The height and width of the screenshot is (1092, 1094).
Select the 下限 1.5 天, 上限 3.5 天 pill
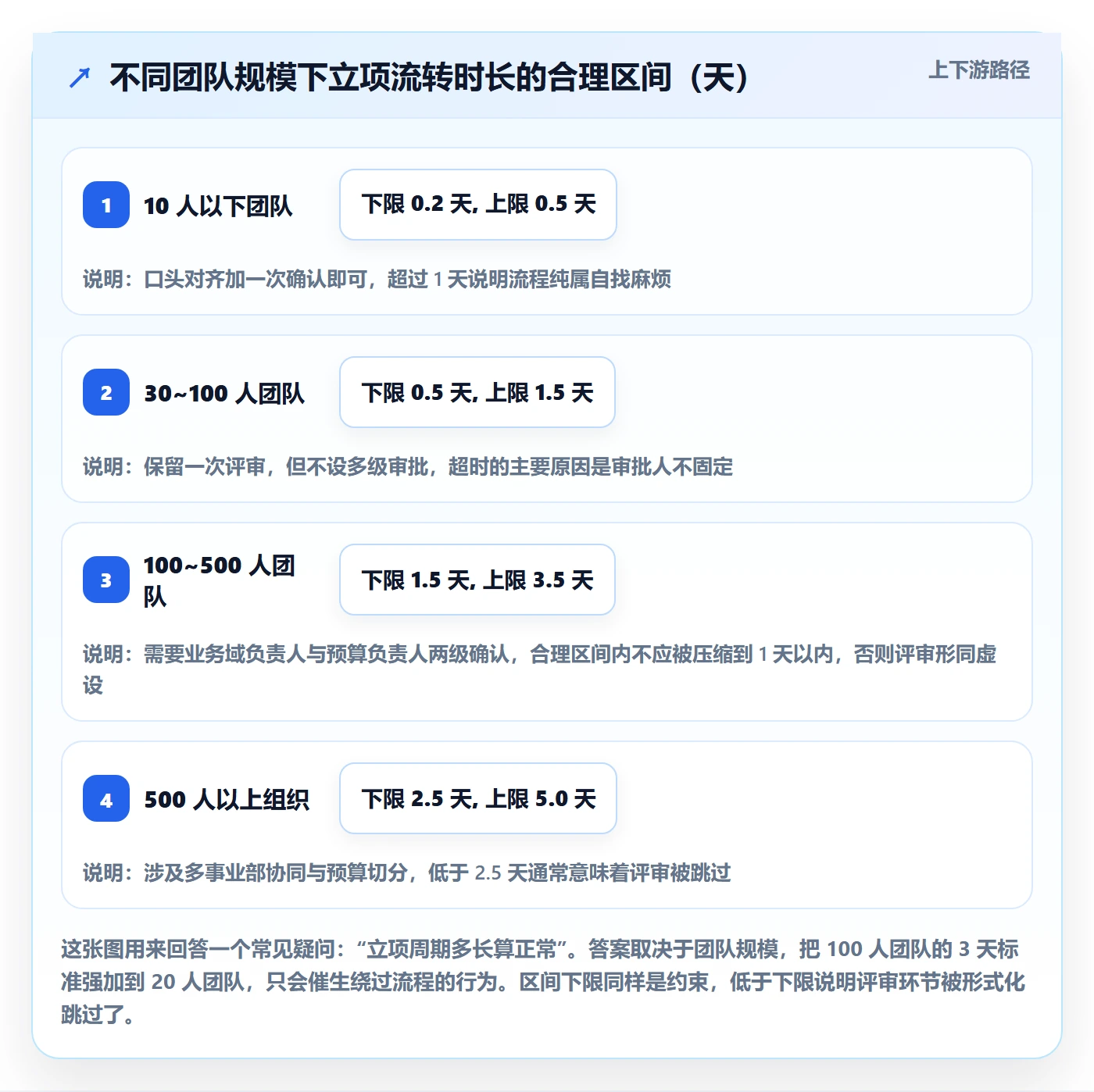click(477, 580)
